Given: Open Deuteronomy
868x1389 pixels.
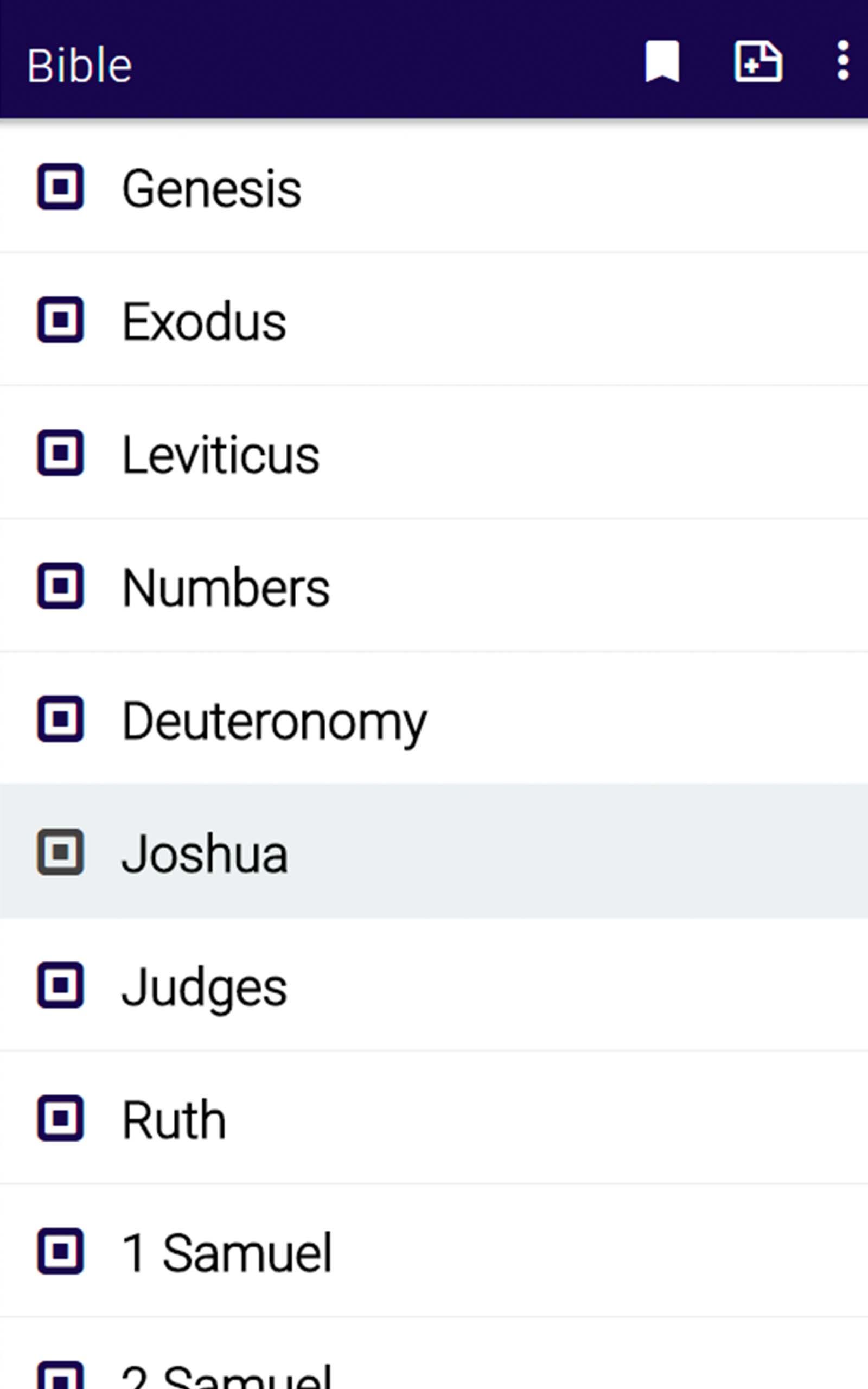Looking at the screenshot, I should pos(434,718).
